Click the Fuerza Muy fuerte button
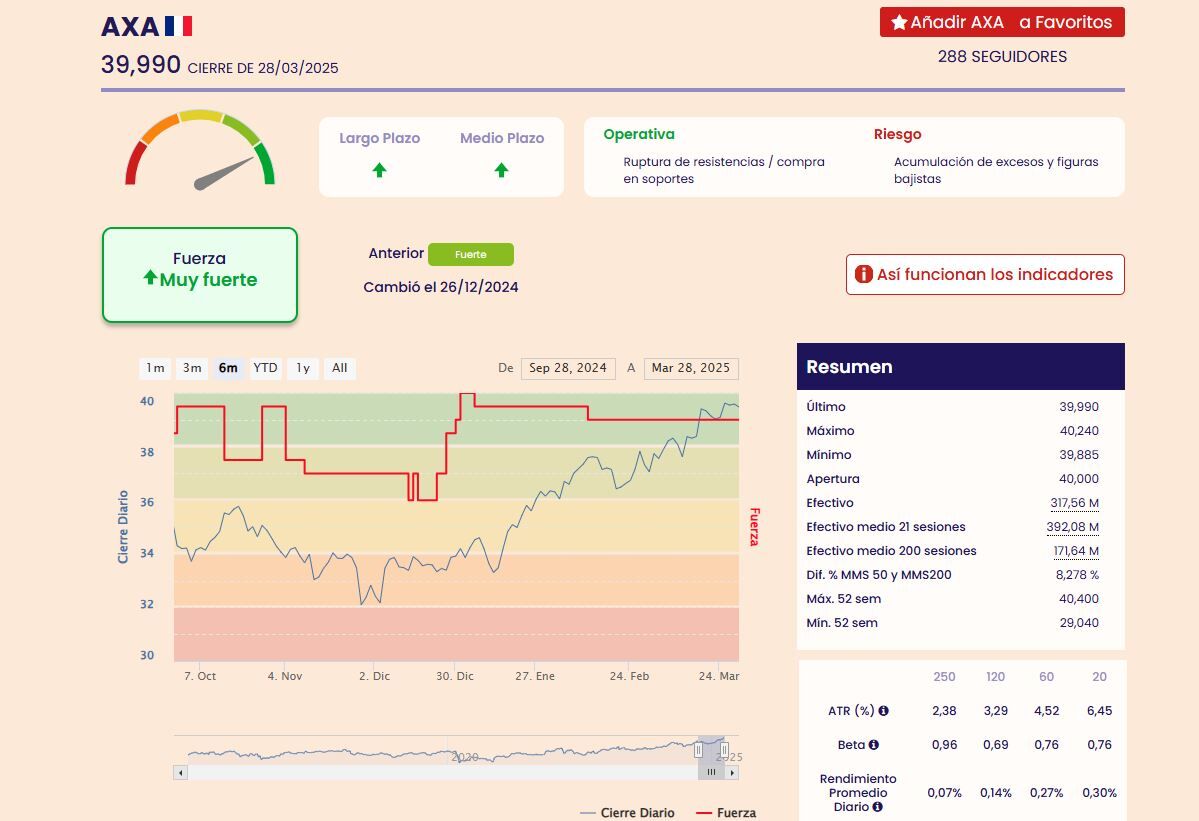This screenshot has width=1199, height=821. pyautogui.click(x=200, y=275)
